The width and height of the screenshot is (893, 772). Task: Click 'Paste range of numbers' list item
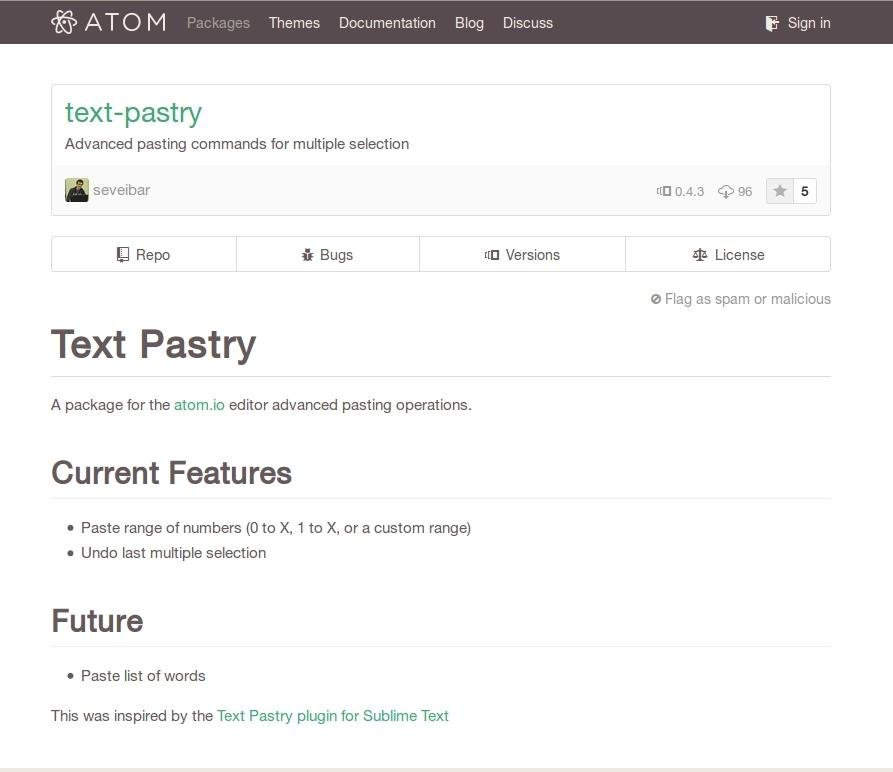[x=276, y=528]
